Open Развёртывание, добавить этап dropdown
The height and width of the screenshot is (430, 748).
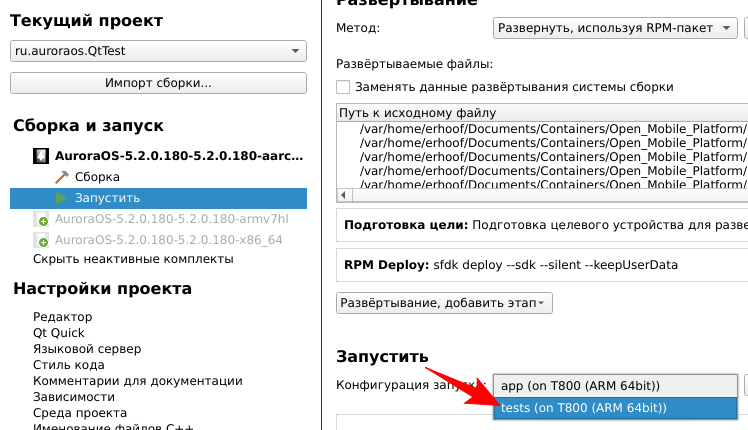point(444,303)
